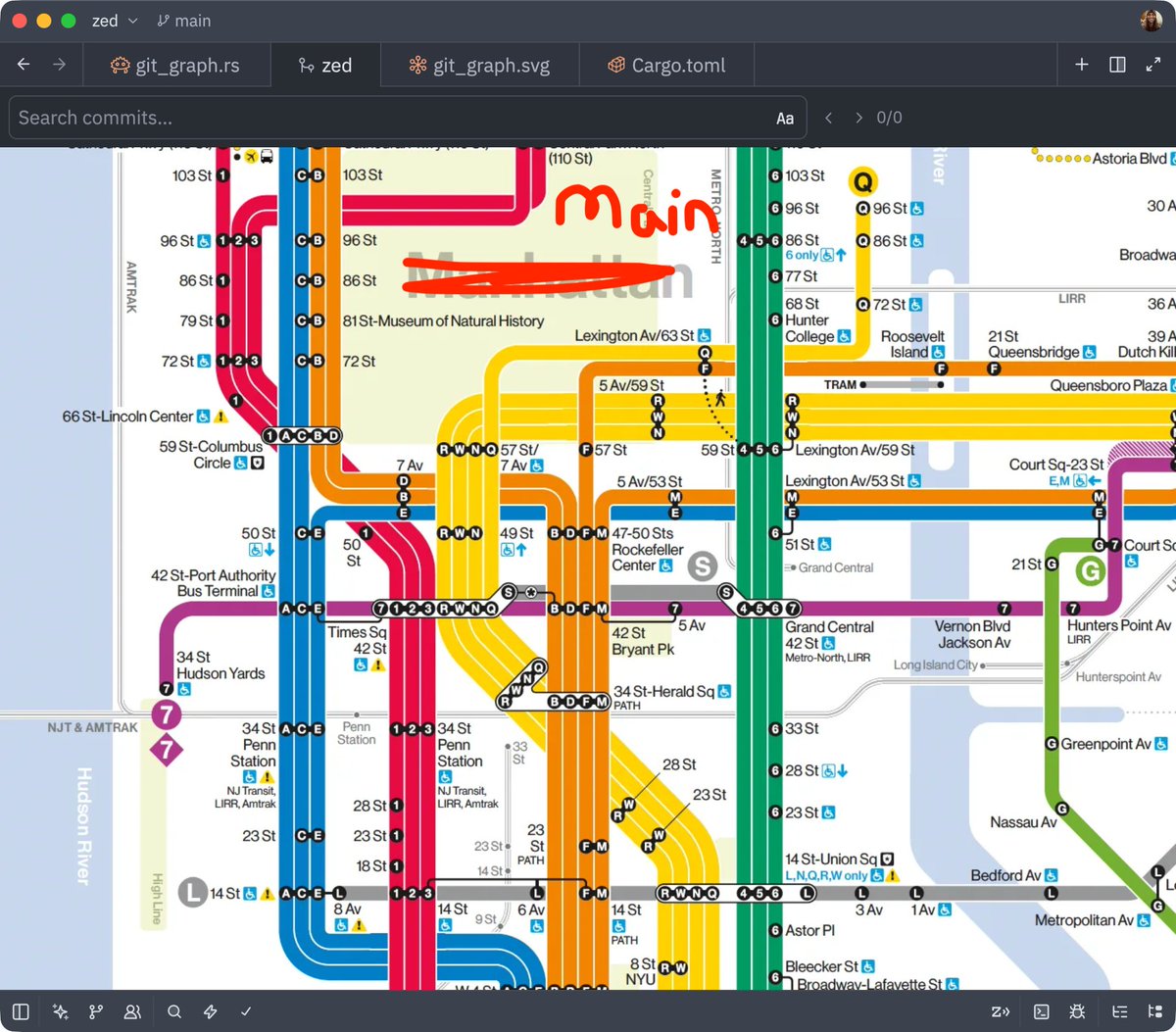Open the collaboration people panel
Image resolution: width=1176 pixels, height=1032 pixels.
[x=132, y=1011]
